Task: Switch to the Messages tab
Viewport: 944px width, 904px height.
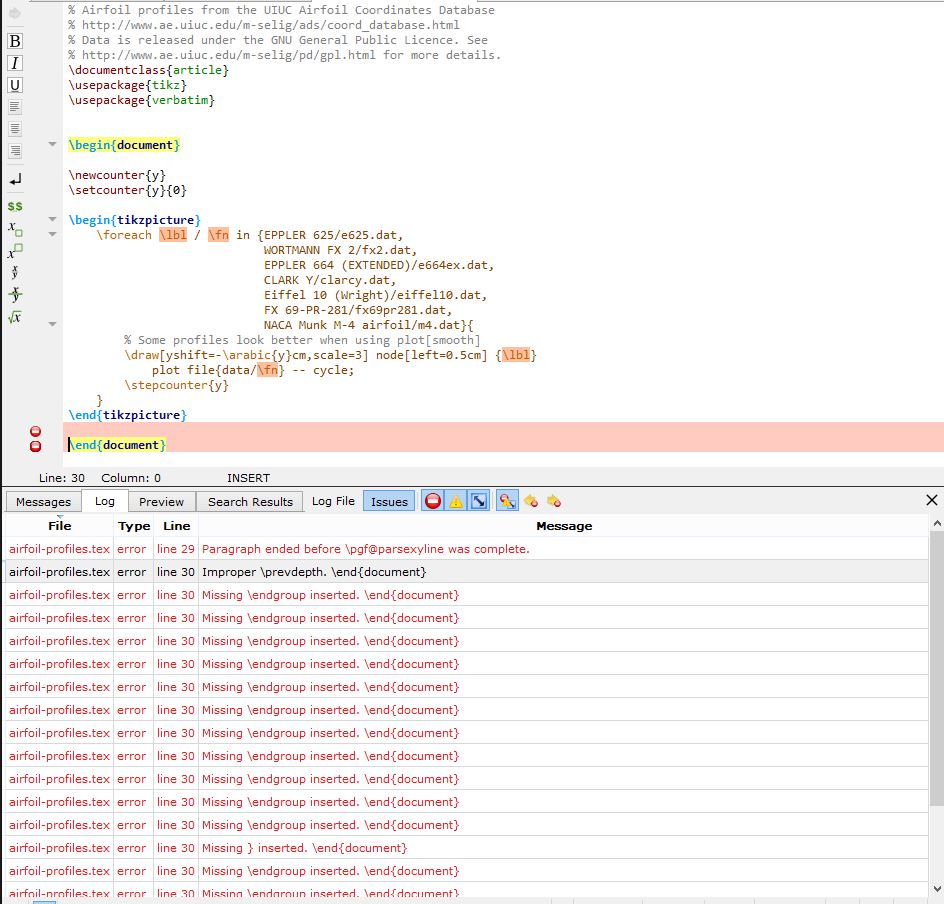Action: (43, 501)
